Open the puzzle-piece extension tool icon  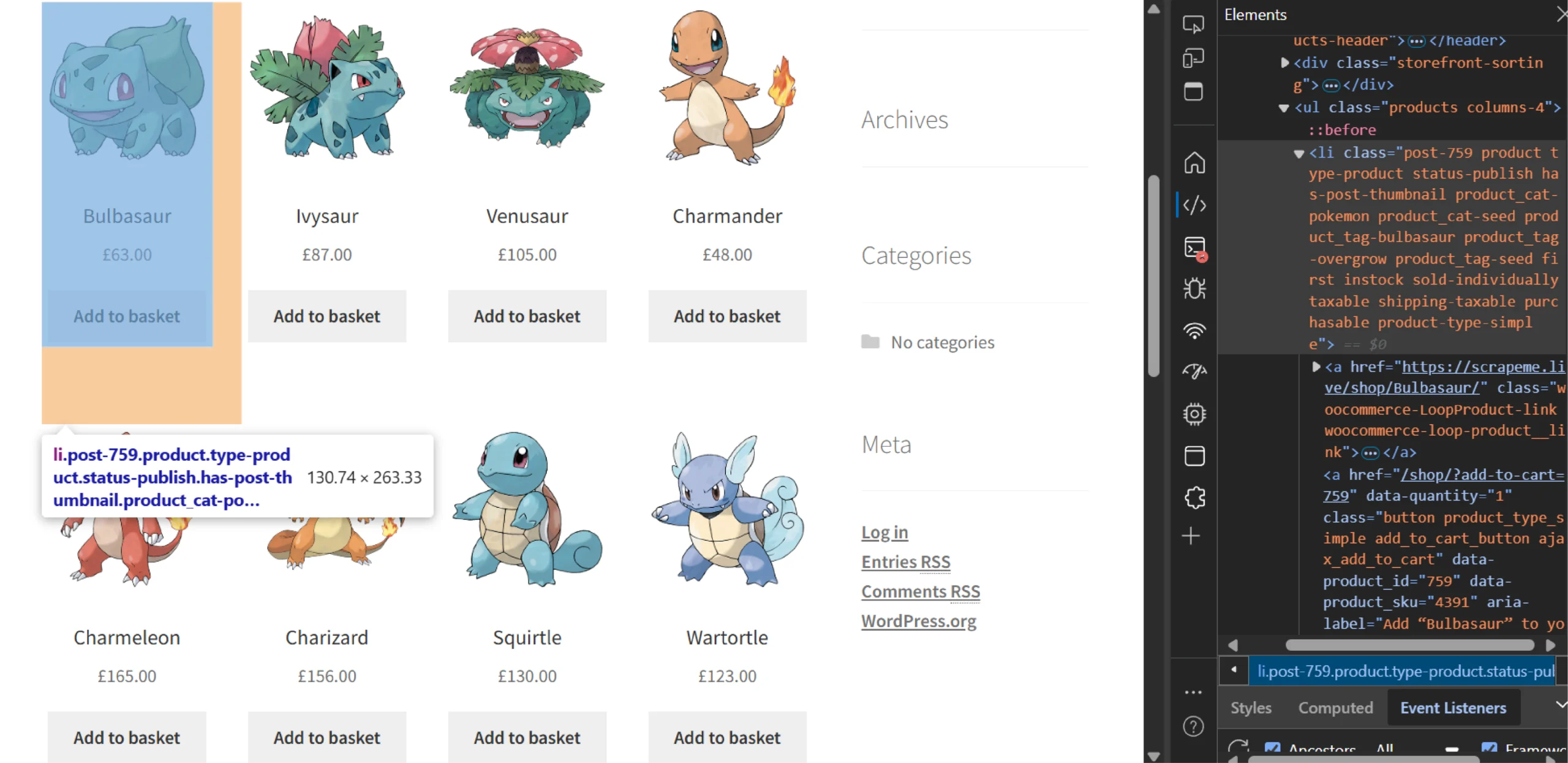pyautogui.click(x=1194, y=497)
